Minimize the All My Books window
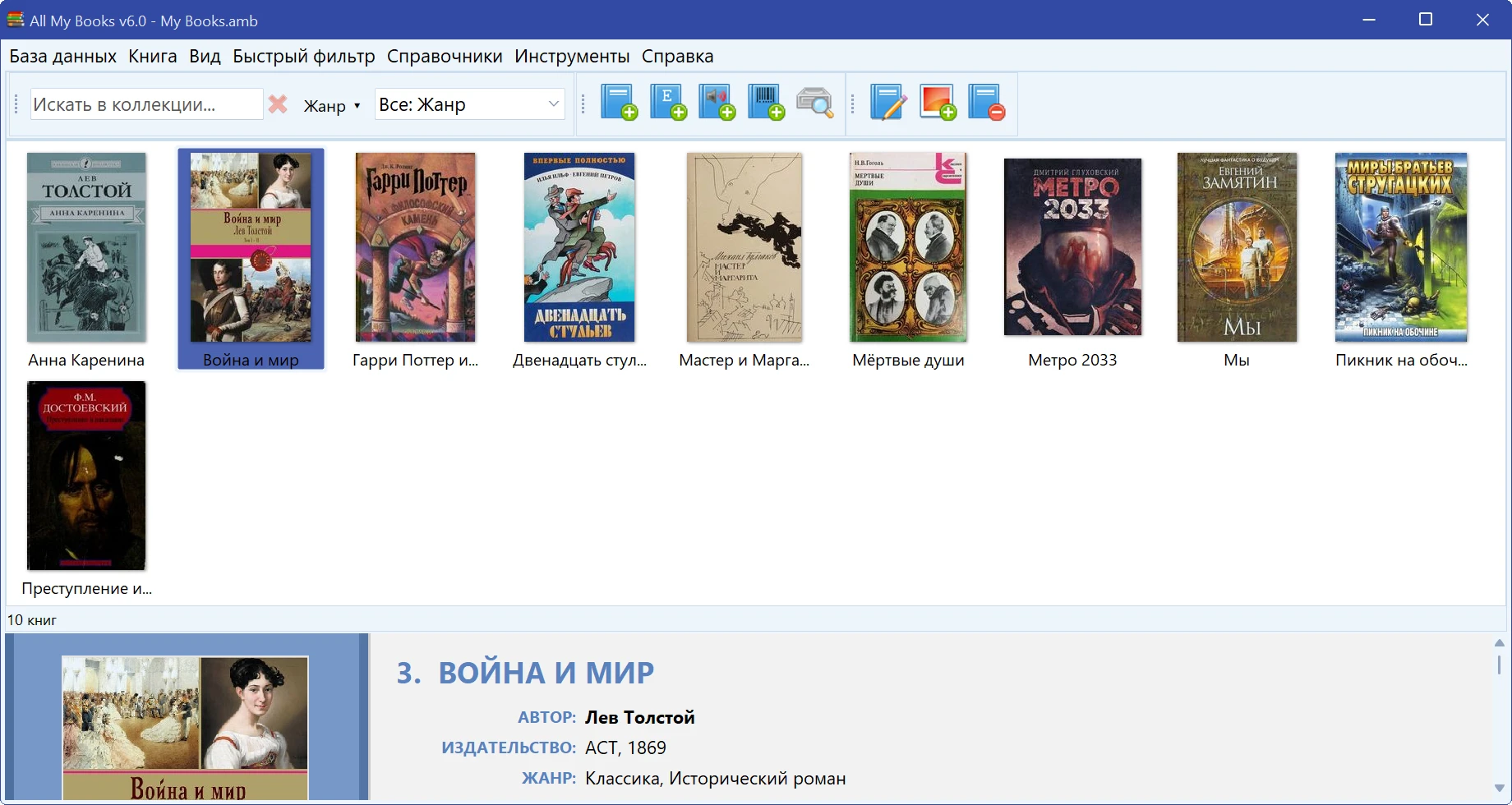The height and width of the screenshot is (805, 1512). 1369,20
